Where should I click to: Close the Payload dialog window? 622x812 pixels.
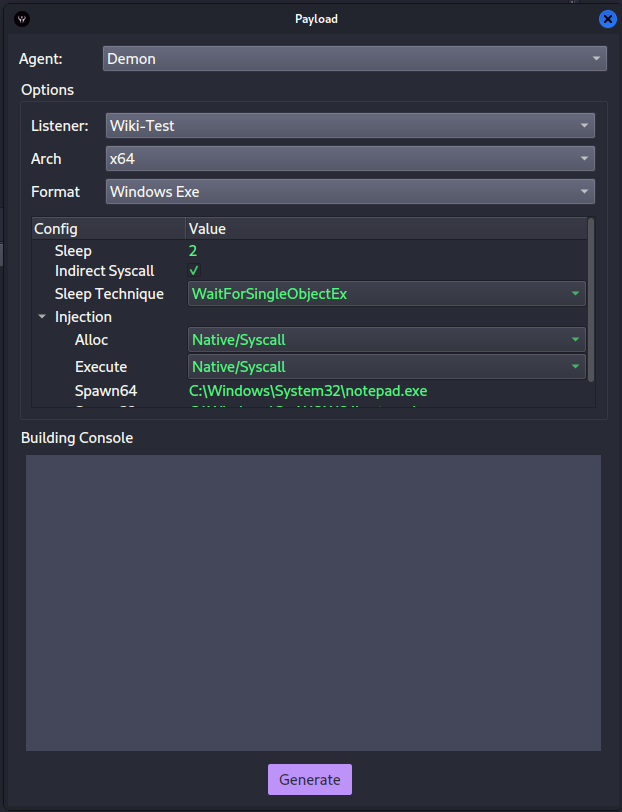pos(607,19)
